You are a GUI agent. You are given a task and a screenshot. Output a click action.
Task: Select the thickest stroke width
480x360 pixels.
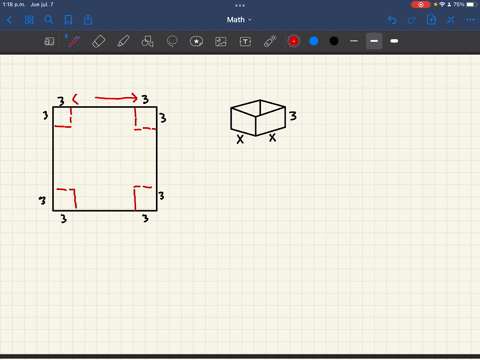click(x=394, y=41)
